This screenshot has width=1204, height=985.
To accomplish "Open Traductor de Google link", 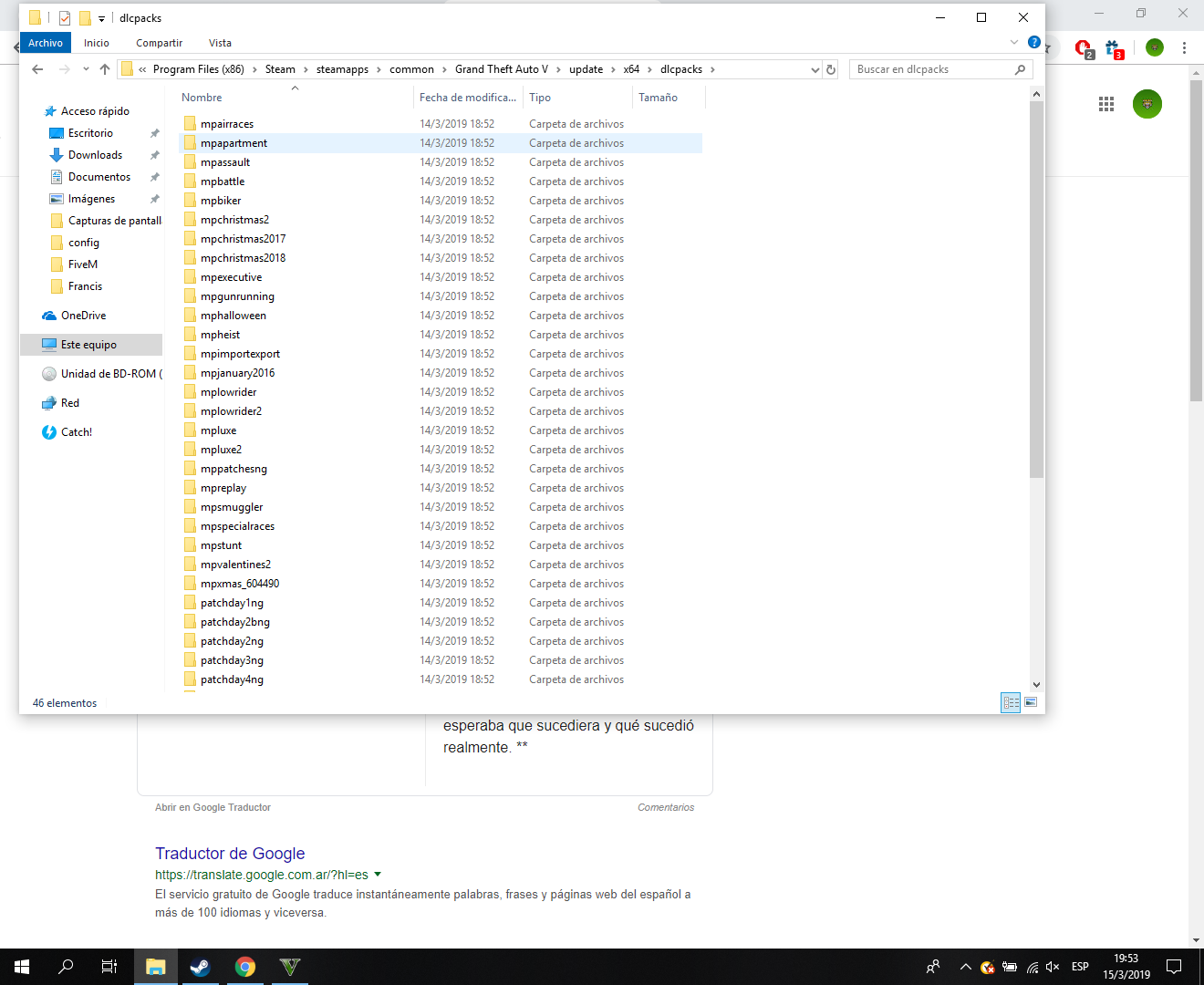I will [230, 854].
